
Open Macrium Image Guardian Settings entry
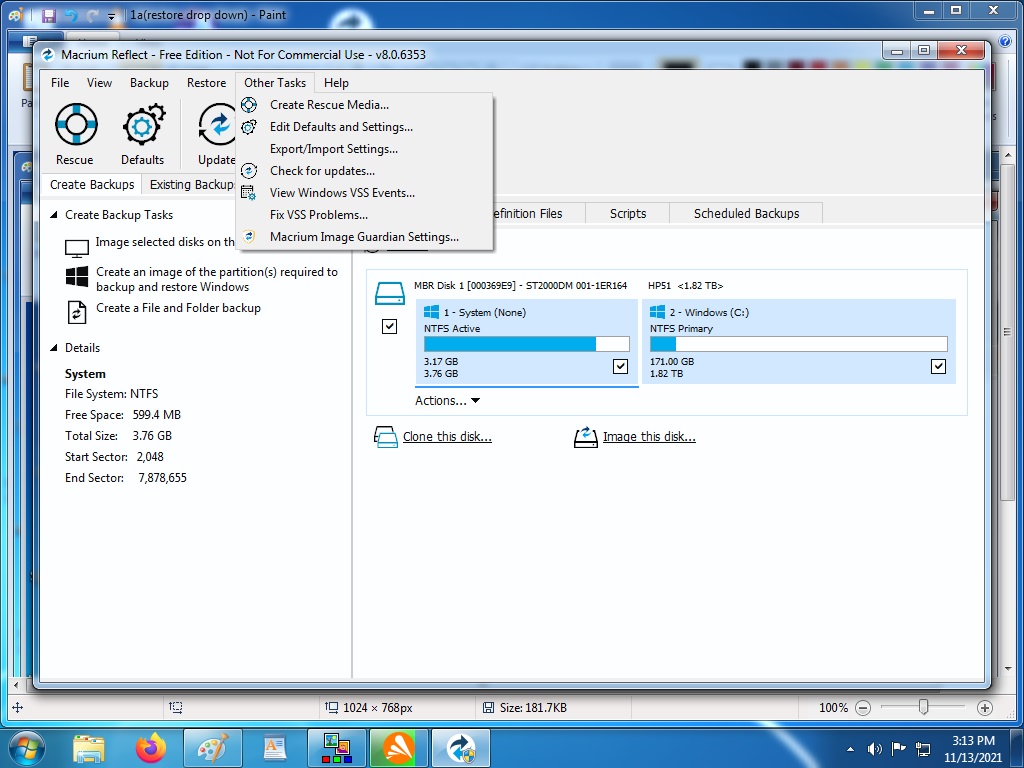pos(364,237)
